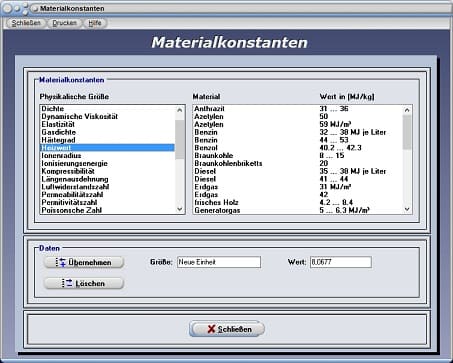
Task: Select the Braunkohle row
Action: pos(298,156)
